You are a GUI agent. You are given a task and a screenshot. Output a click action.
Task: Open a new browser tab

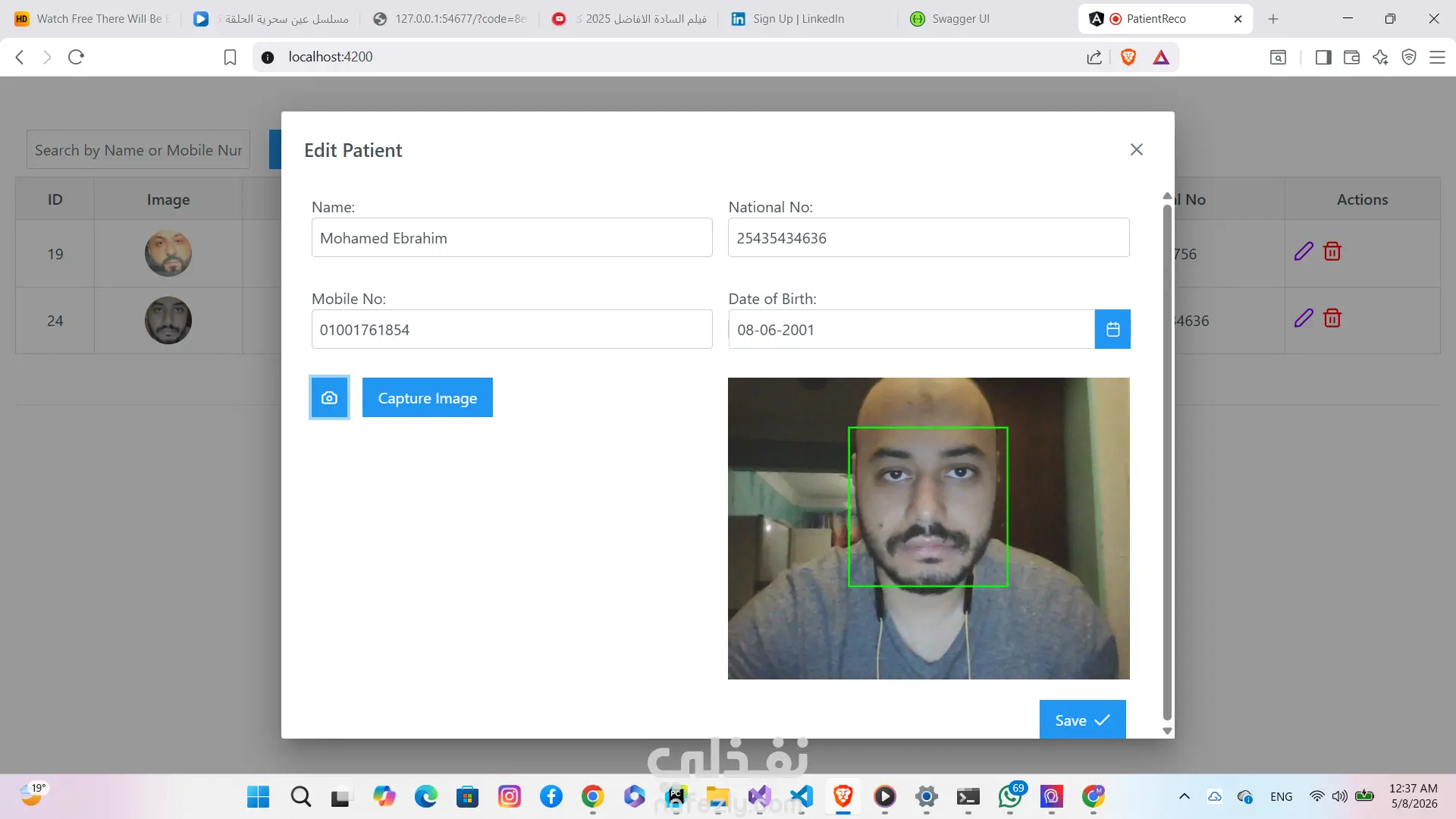pos(1273,19)
